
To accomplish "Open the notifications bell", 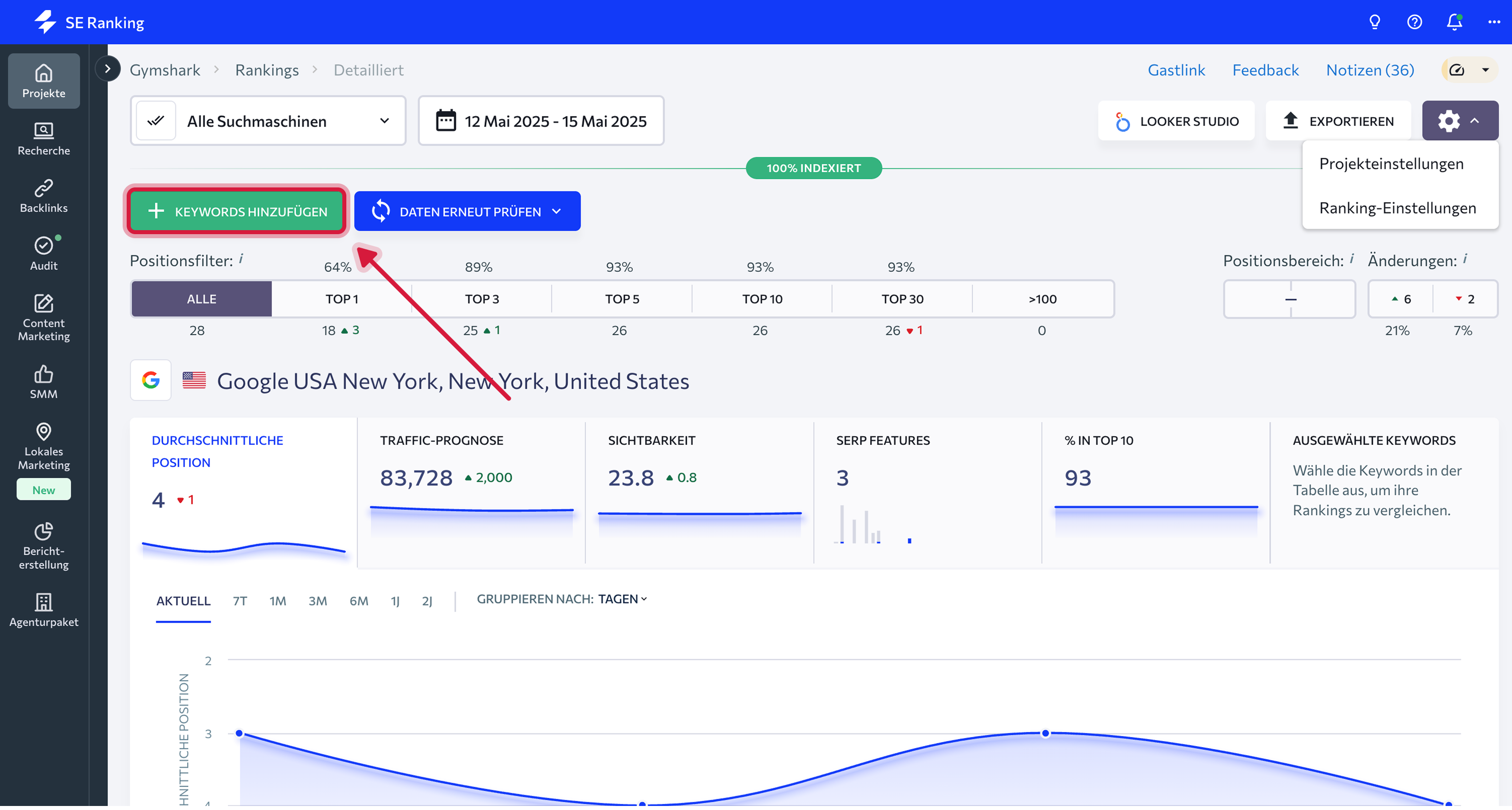I will (1454, 22).
